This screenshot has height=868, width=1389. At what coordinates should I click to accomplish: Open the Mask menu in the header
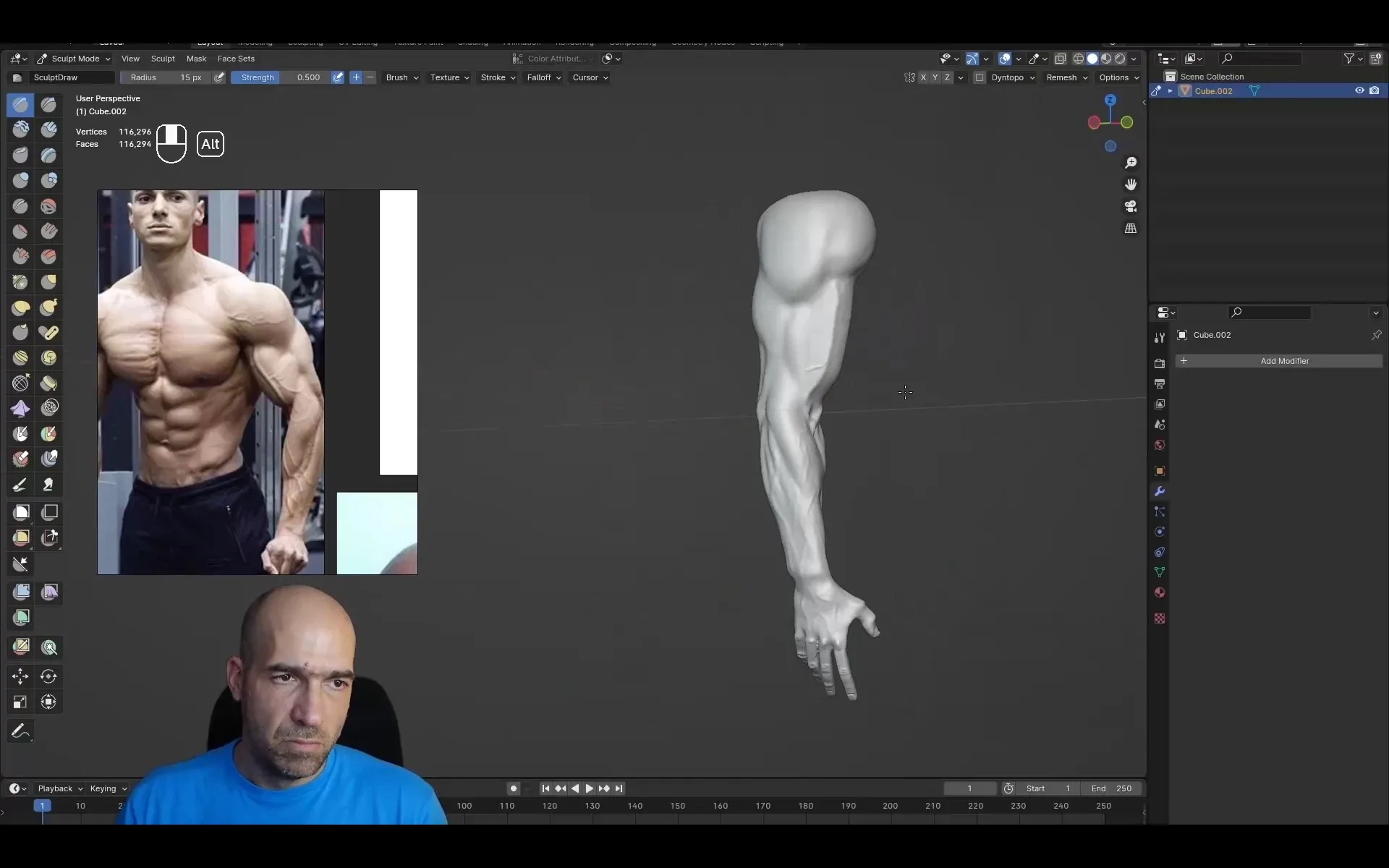tap(196, 59)
